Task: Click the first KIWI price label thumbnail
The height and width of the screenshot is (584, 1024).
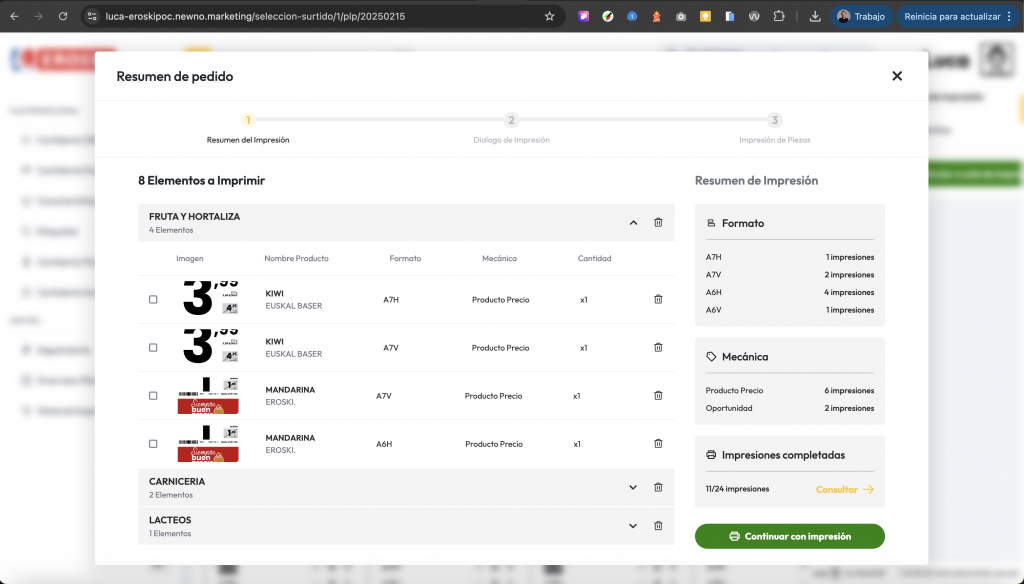Action: 209,299
